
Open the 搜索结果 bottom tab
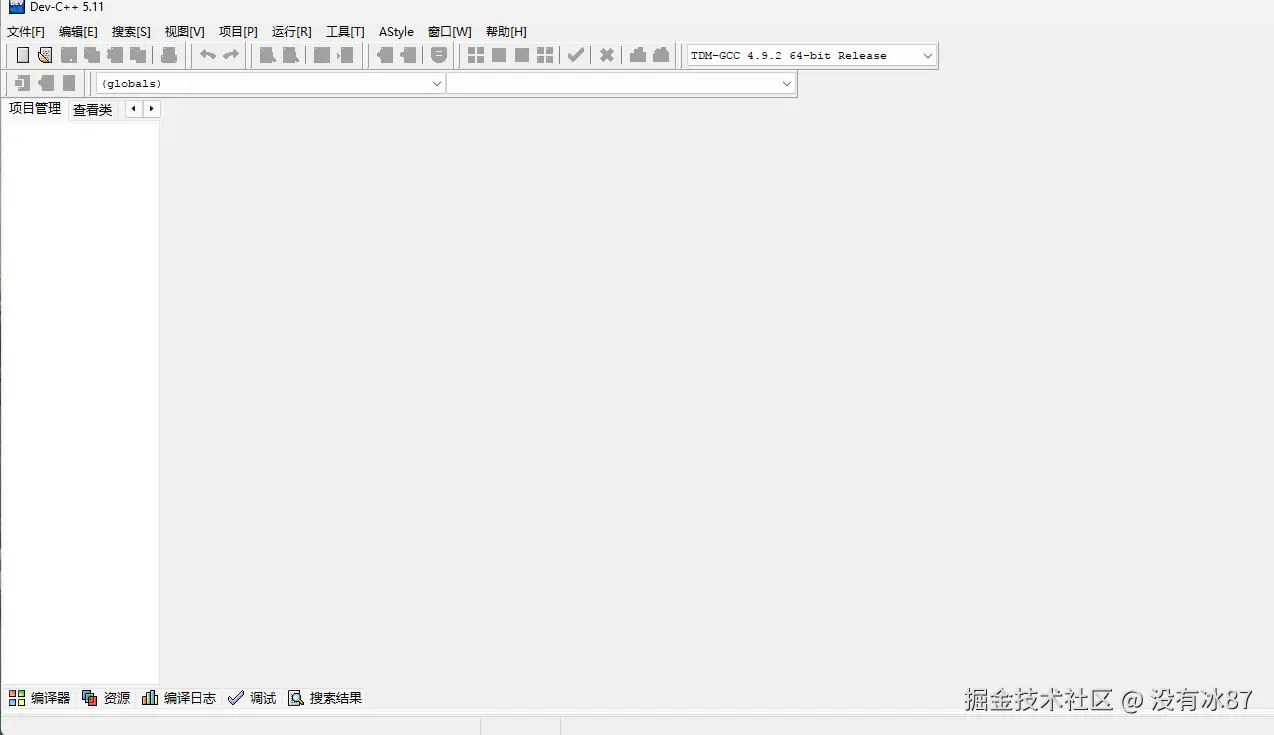pyautogui.click(x=325, y=698)
